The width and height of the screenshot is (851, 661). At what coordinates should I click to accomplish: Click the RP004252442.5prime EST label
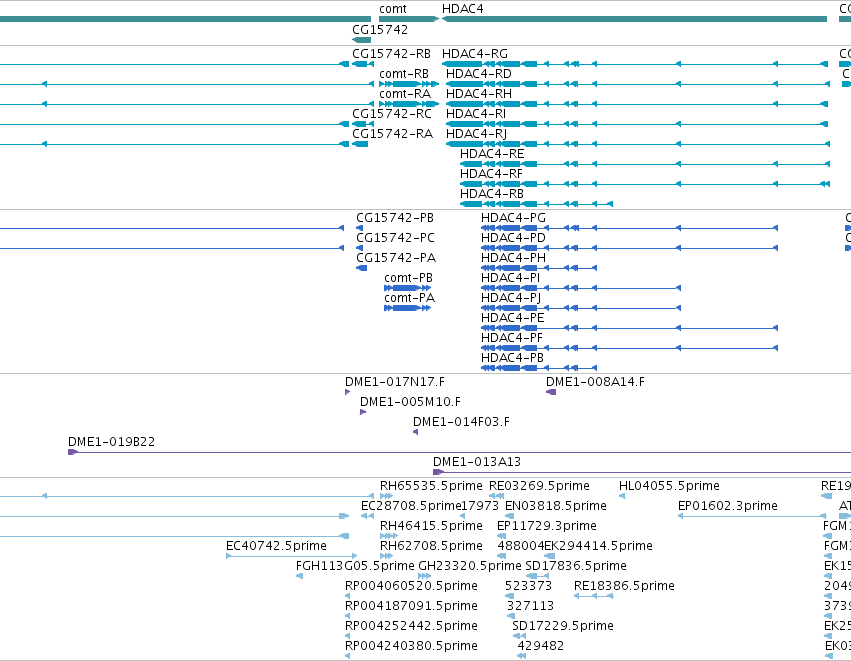(411, 627)
